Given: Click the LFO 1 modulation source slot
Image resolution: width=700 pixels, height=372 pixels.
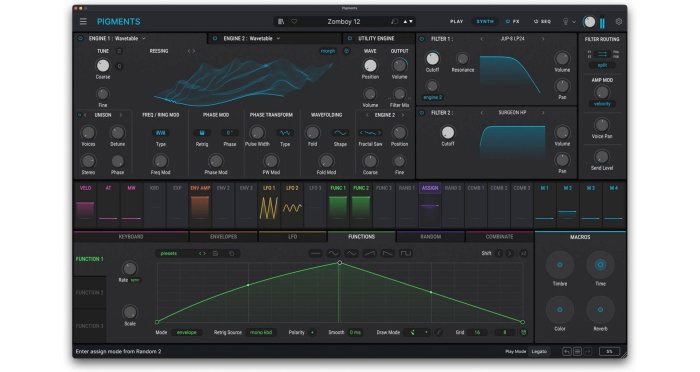Looking at the screenshot, I should pyautogui.click(x=269, y=204).
